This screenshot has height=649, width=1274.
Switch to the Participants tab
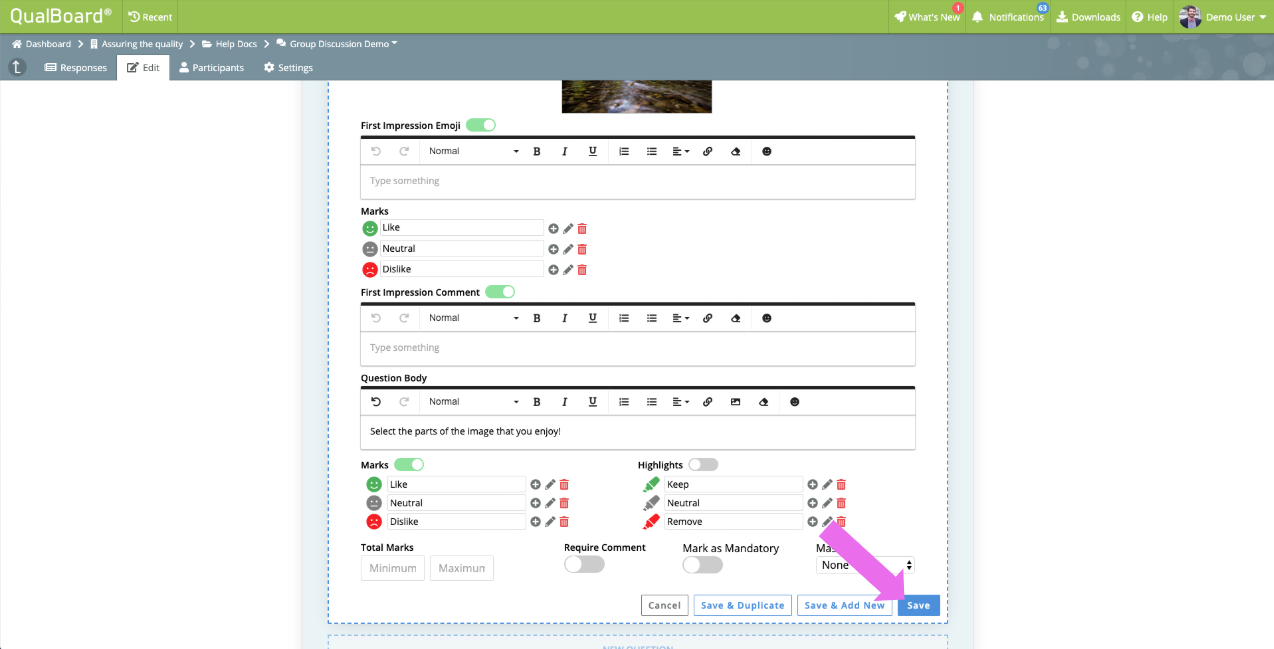pyautogui.click(x=211, y=68)
